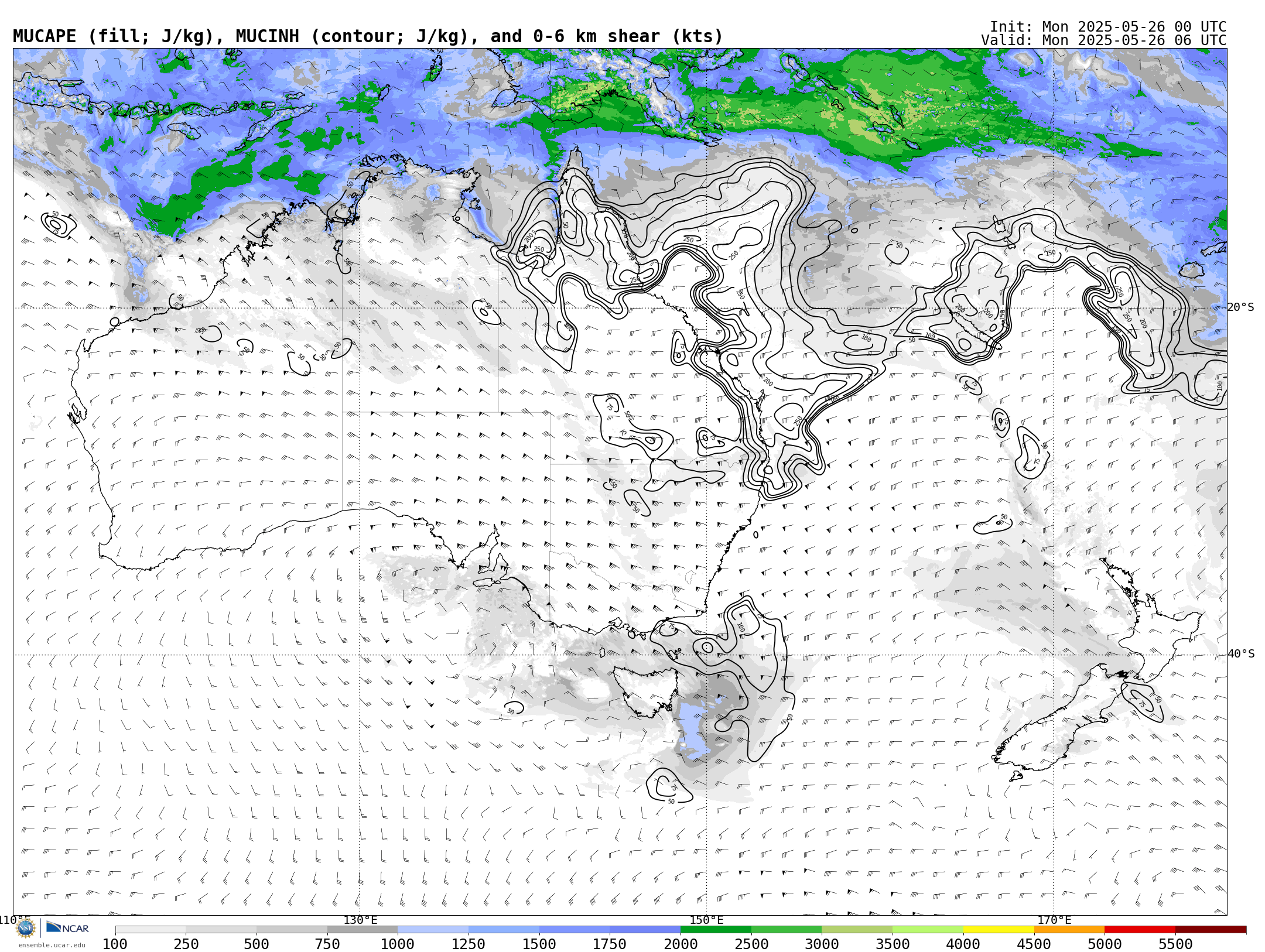Click the colorbar label 3500
The image size is (1265, 952).
click(893, 944)
